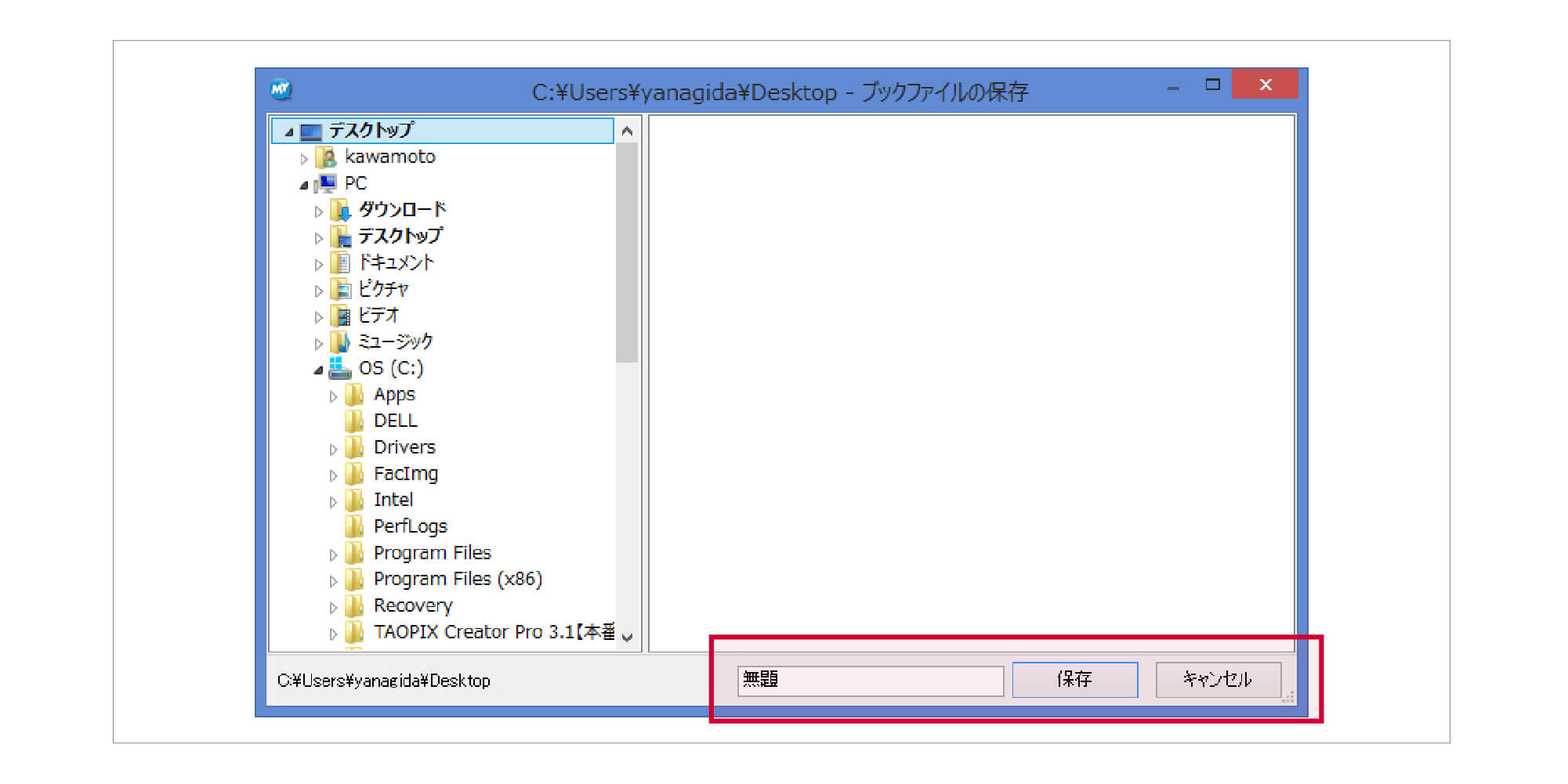Click the file name field containing 無題
This screenshot has height=784, width=1568.
[871, 681]
